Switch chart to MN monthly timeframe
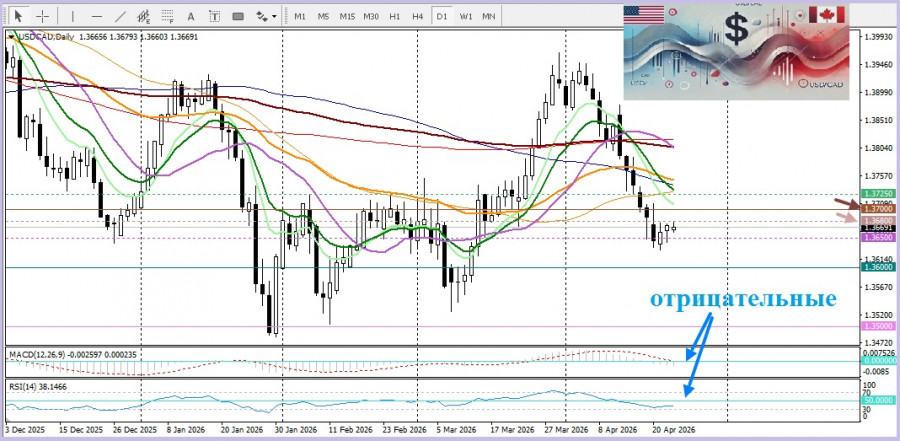Screen dimensions: 900x441 pos(488,16)
